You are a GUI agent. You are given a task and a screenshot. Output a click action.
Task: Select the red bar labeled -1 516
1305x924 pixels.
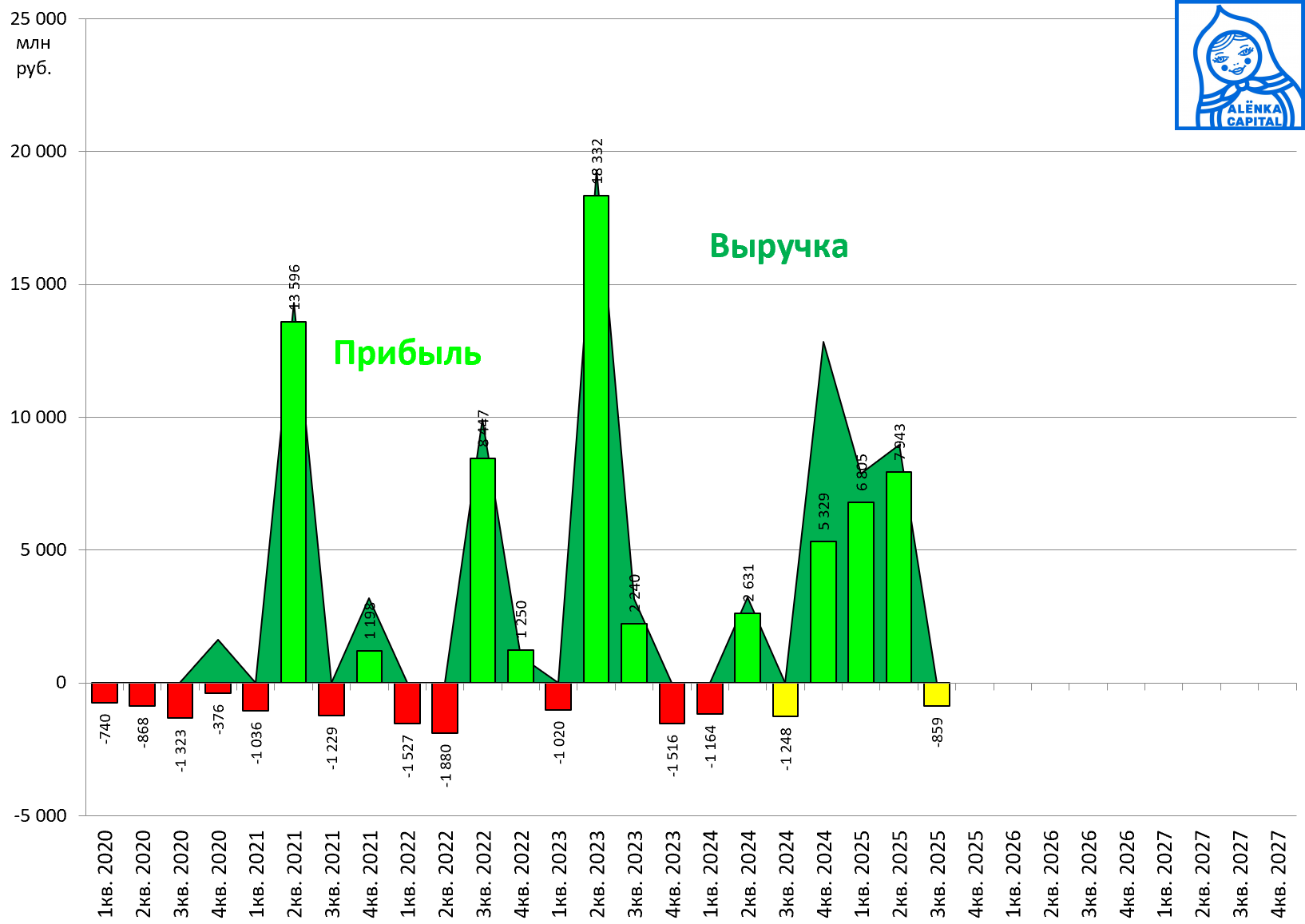tap(672, 703)
